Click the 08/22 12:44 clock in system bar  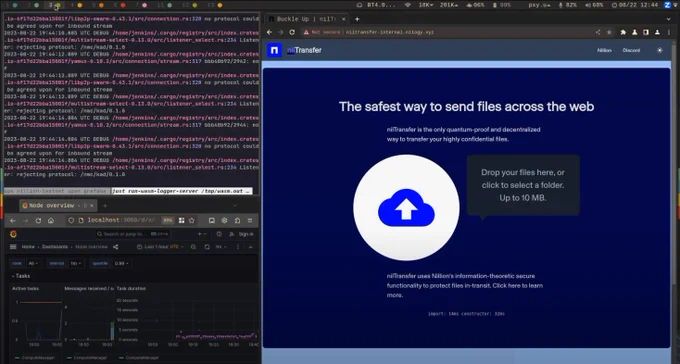[x=635, y=5]
